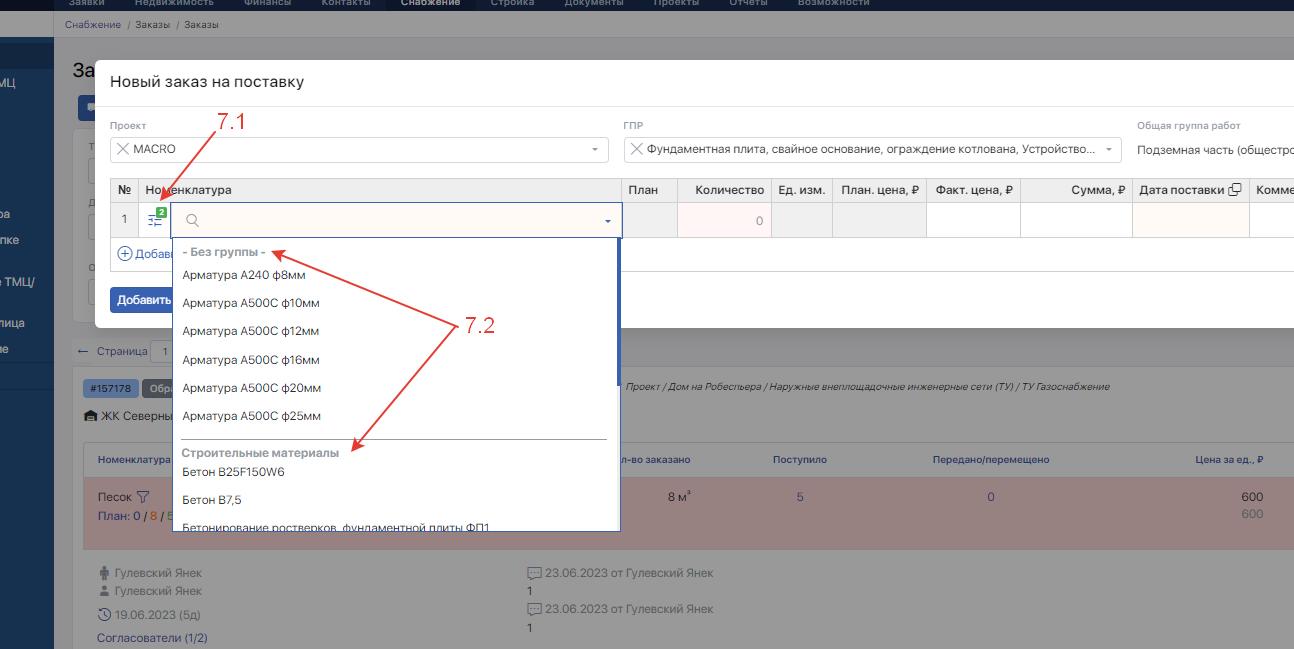Select Арматура A500C ф16мм option

[251, 359]
